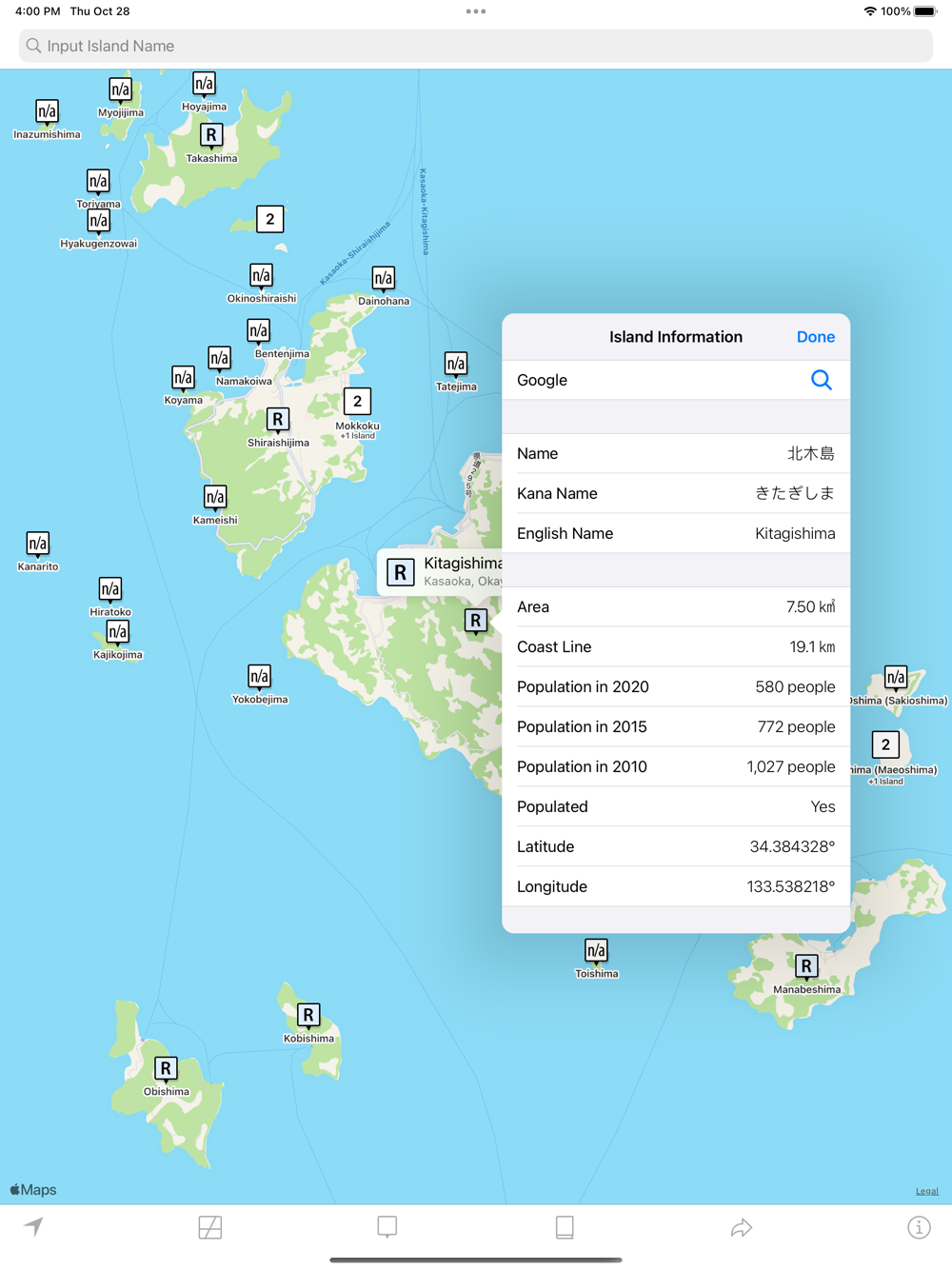952x1270 pixels.
Task: Tap the Input Island Name search field
Action: 476,46
